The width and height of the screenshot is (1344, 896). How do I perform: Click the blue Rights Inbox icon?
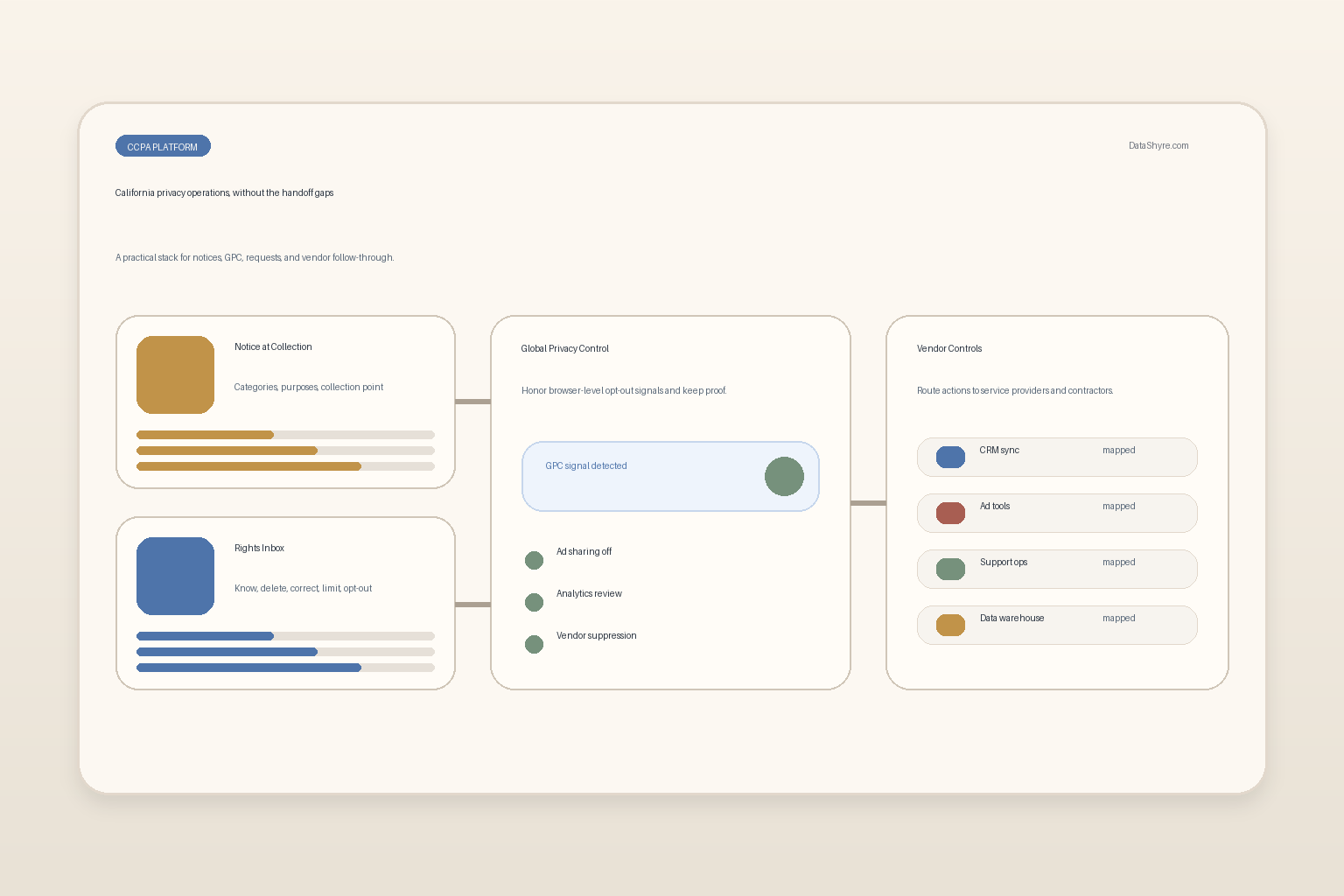pos(175,576)
